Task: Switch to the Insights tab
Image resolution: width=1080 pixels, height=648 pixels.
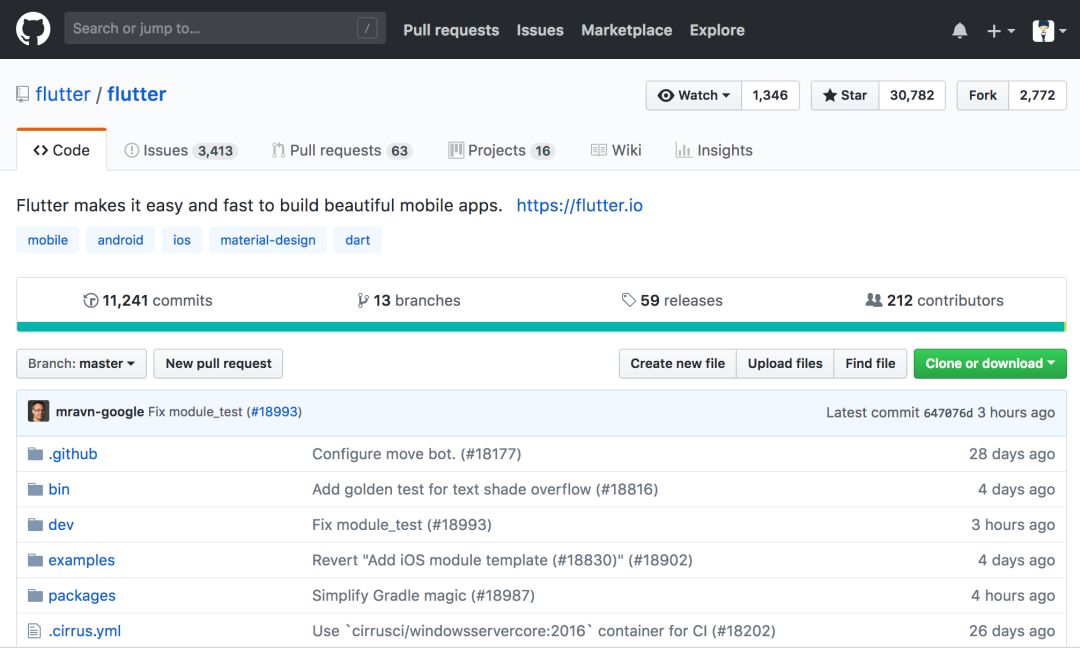Action: 714,150
